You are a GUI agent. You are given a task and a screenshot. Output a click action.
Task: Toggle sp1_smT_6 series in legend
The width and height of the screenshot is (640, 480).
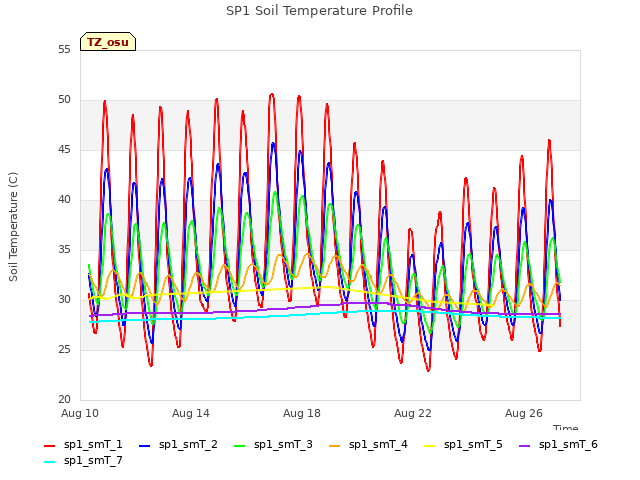click(x=558, y=444)
